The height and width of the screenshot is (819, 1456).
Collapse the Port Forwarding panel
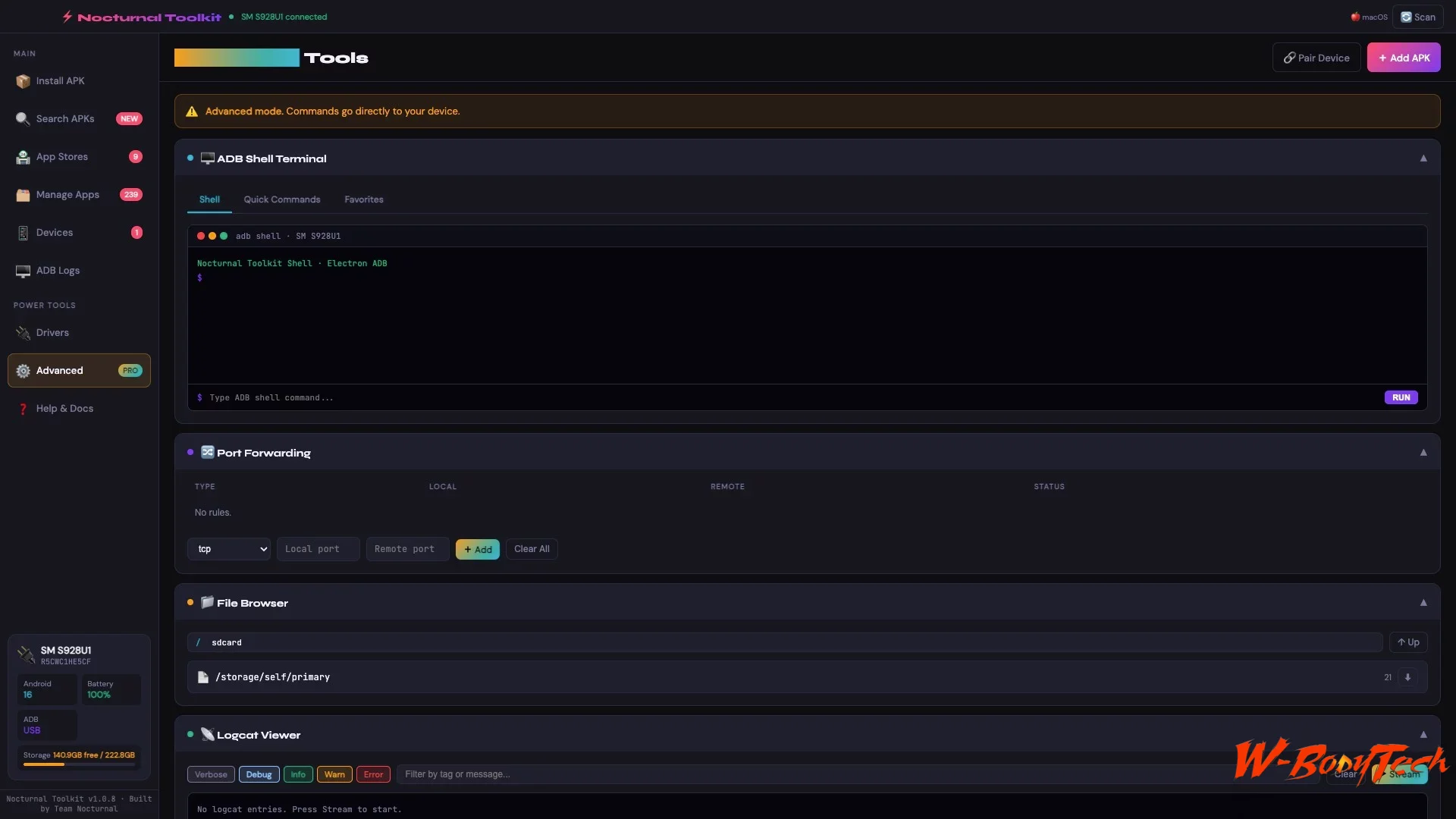point(1423,453)
